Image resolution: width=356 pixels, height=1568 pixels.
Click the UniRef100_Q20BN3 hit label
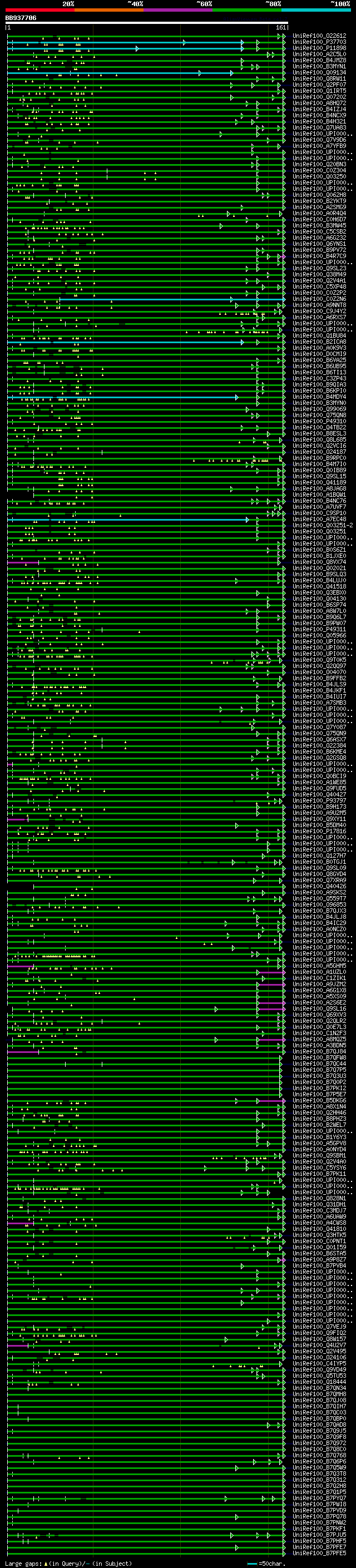point(319,164)
